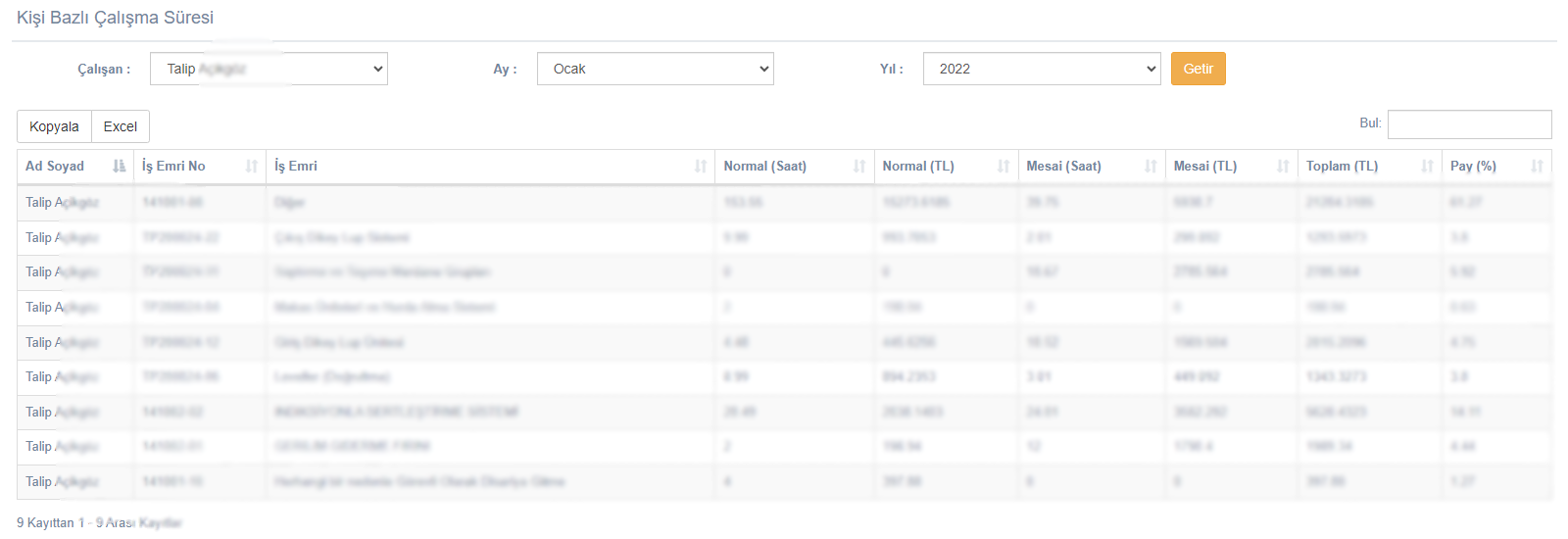This screenshot has height=539, width=1568.
Task: Click the Kopyala button
Action: [x=54, y=126]
